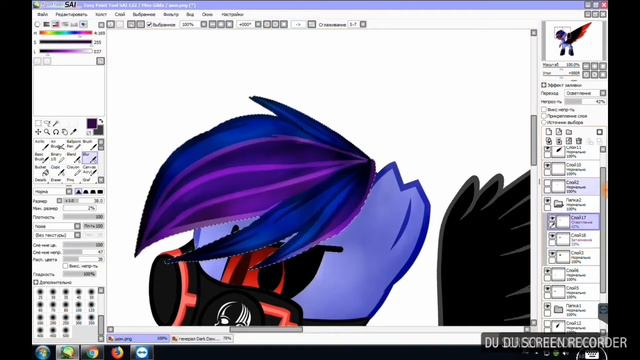Hide the Слой17 layer
This screenshot has height=360, width=640.
pos(552,218)
